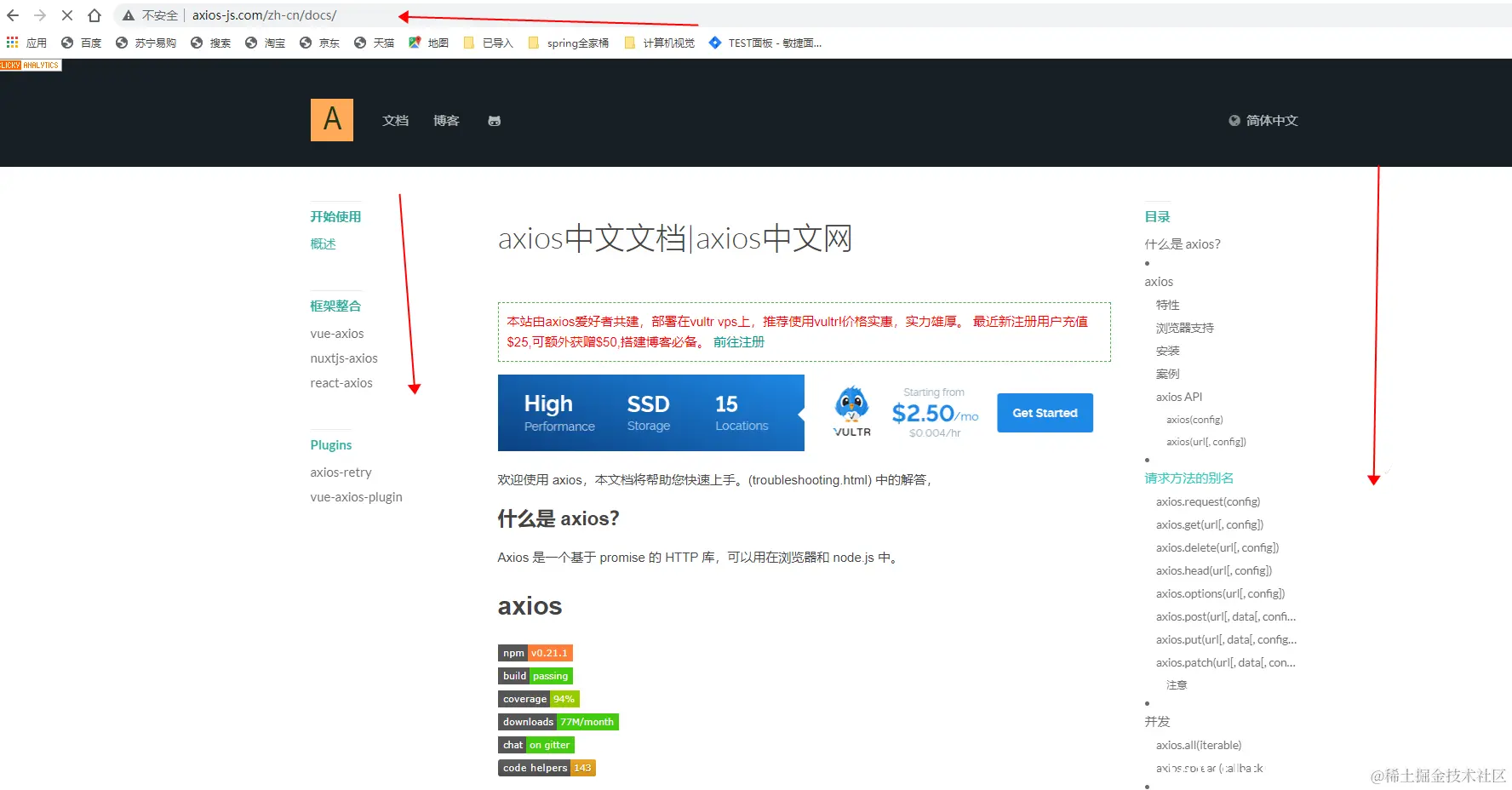This screenshot has height=790, width=1512.
Task: Open the spring全家桶 bookmark folder
Action: [x=568, y=43]
